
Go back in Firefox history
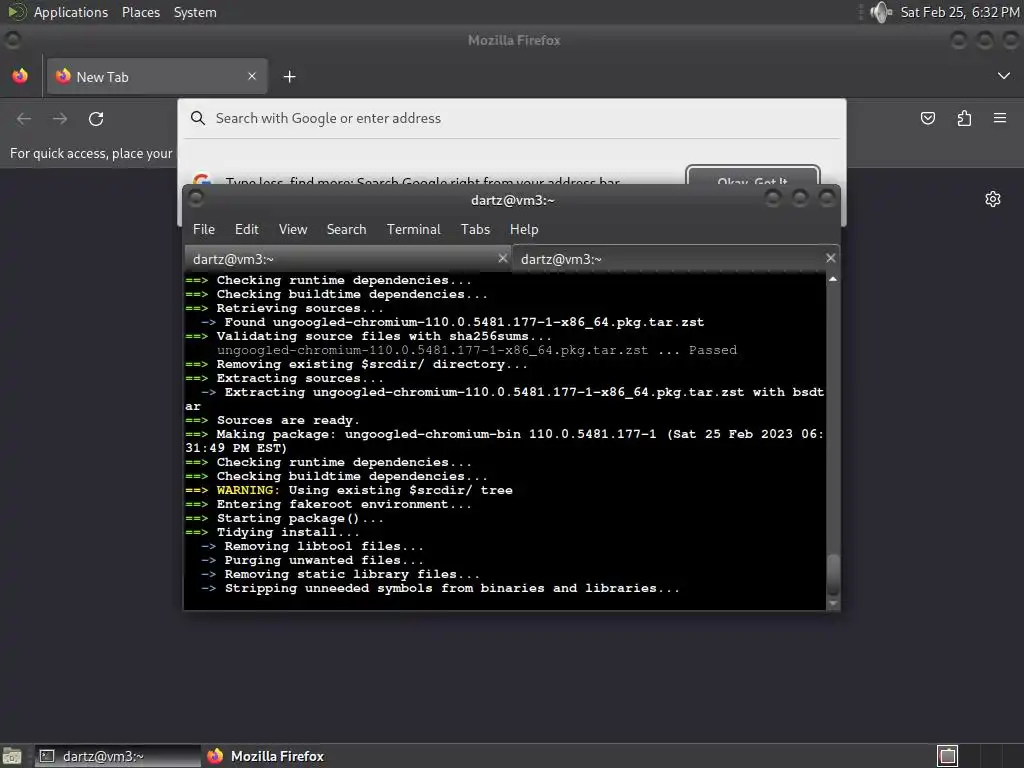tap(24, 119)
